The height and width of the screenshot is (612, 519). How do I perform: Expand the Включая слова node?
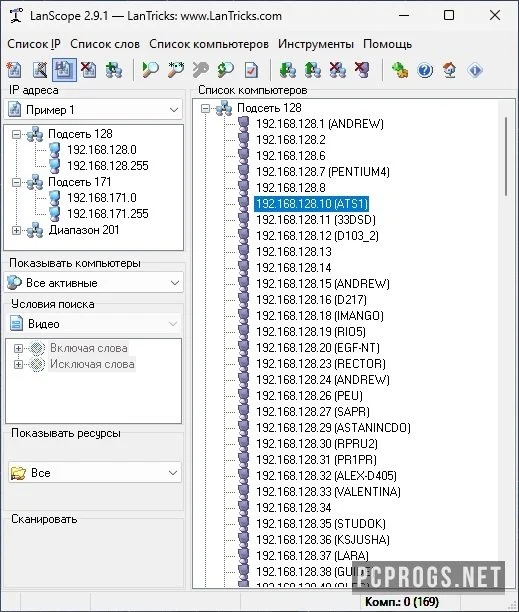click(18, 348)
